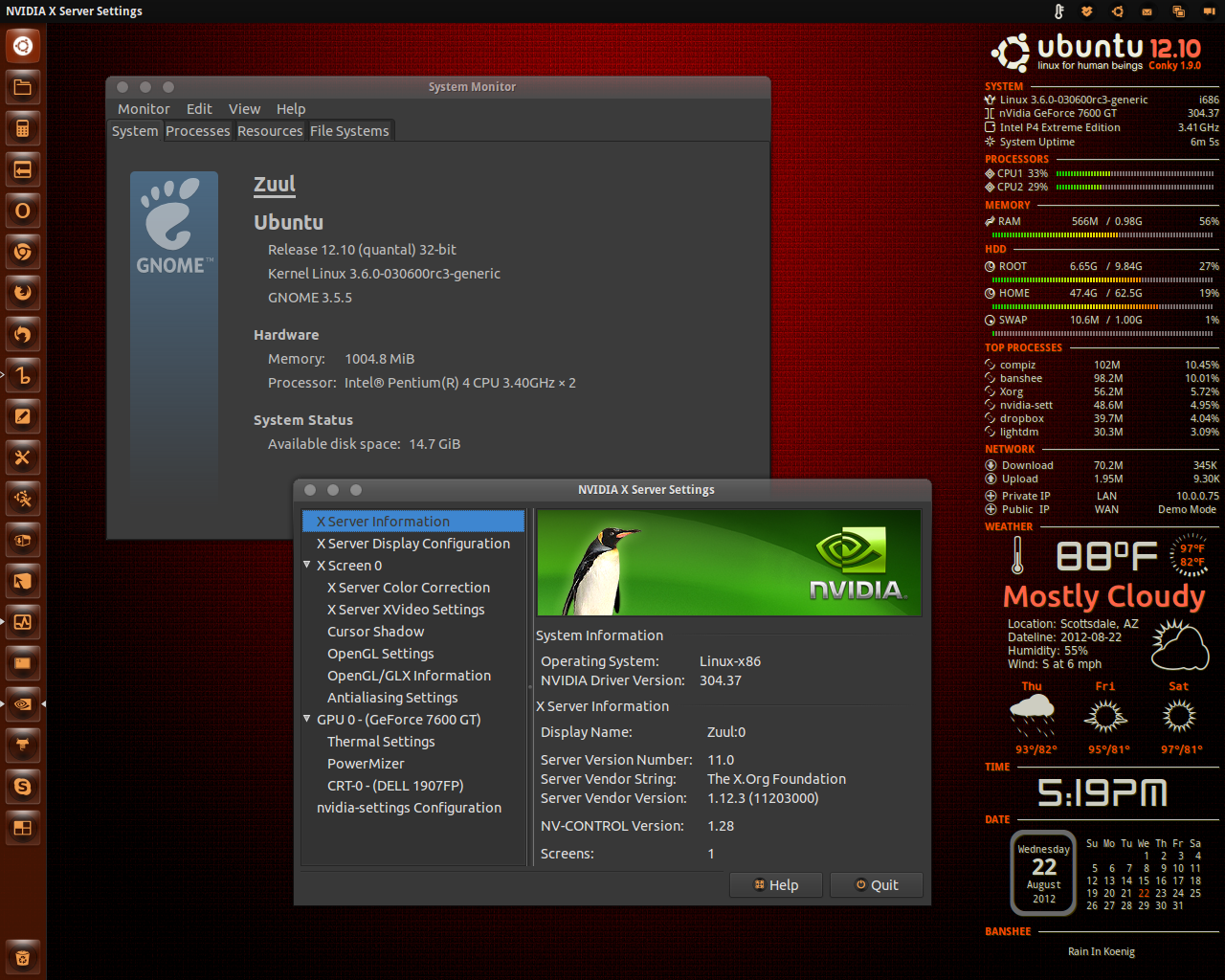The height and width of the screenshot is (980, 1225).
Task: Switch to the System Monitor launcher icon
Action: pos(23,622)
